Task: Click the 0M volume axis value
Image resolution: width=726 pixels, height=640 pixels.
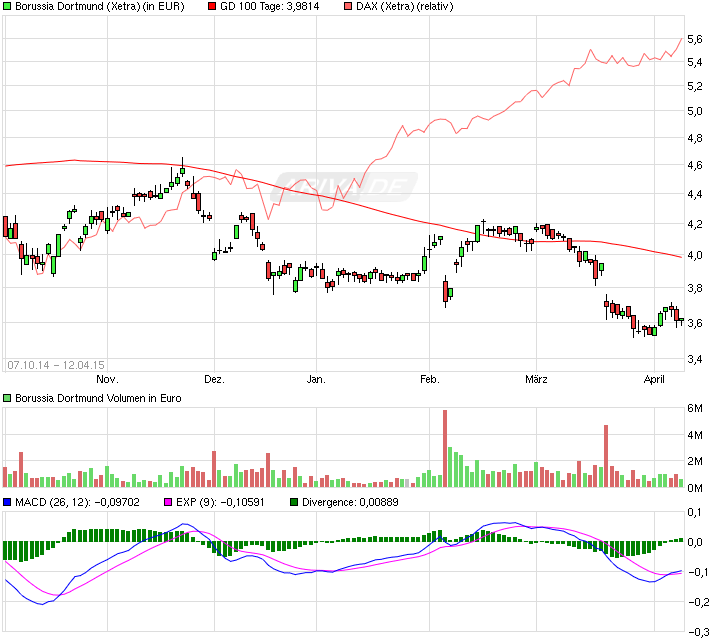Action: pos(695,488)
